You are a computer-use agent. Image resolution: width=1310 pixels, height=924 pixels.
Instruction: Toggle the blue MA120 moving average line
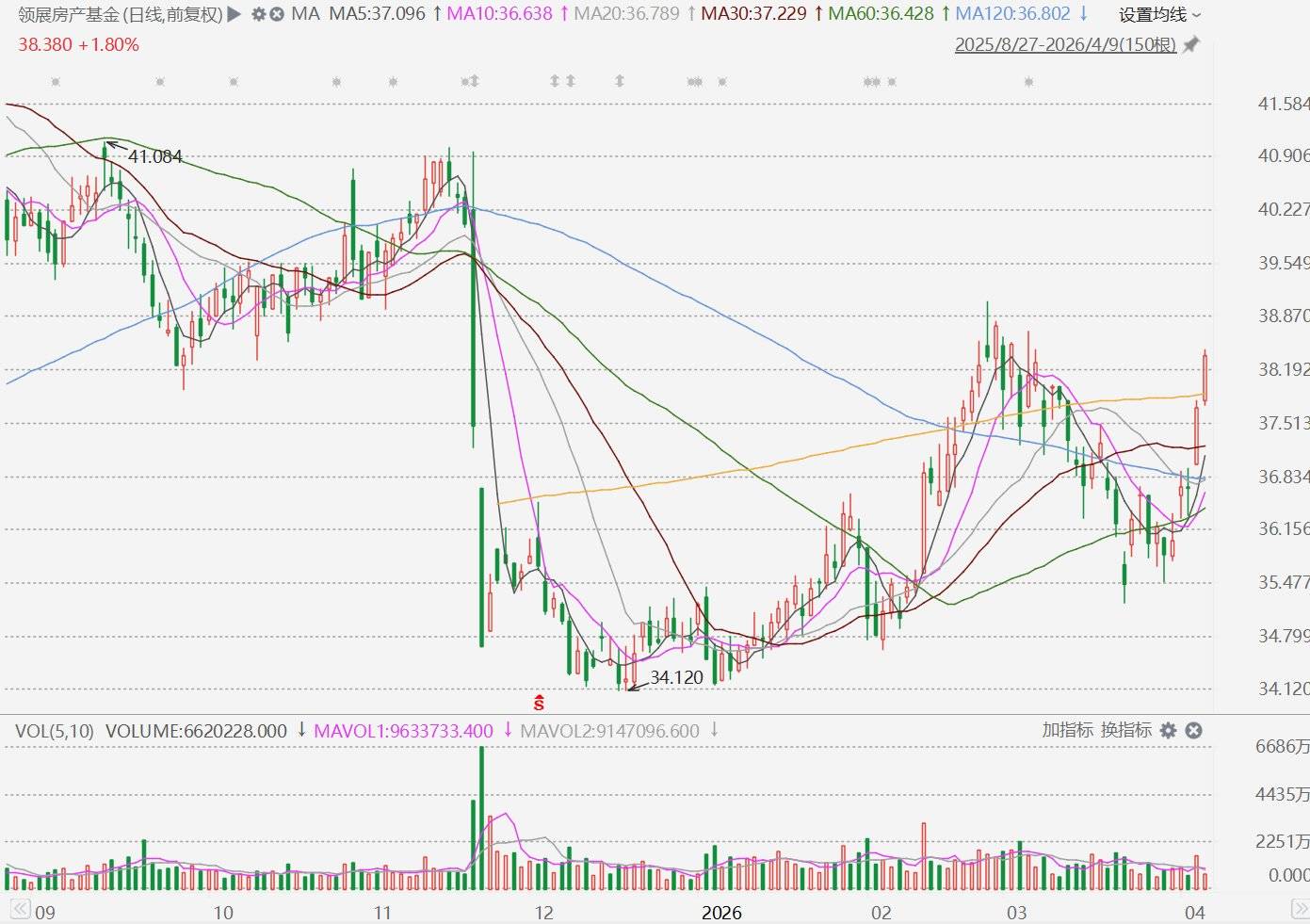click(1012, 14)
